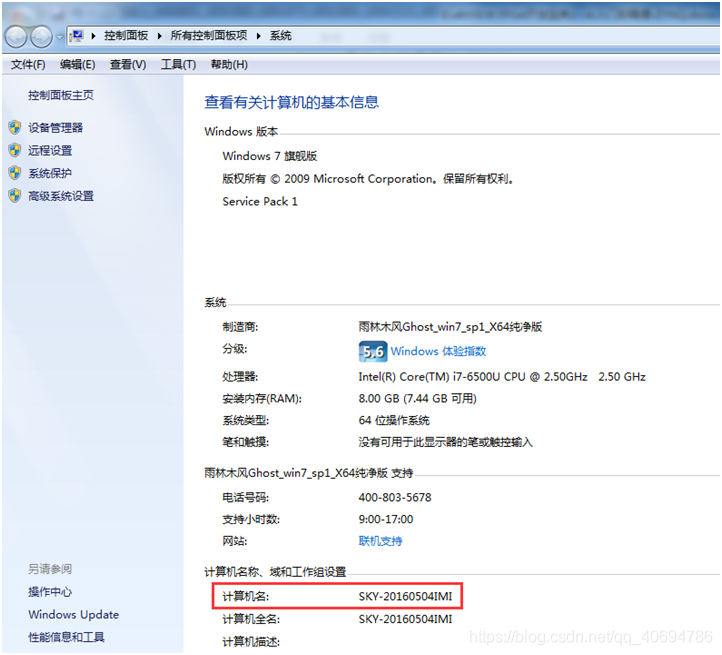Click SKY-20160504IMI next to 计算机名
The width and height of the screenshot is (722, 655).
(405, 597)
